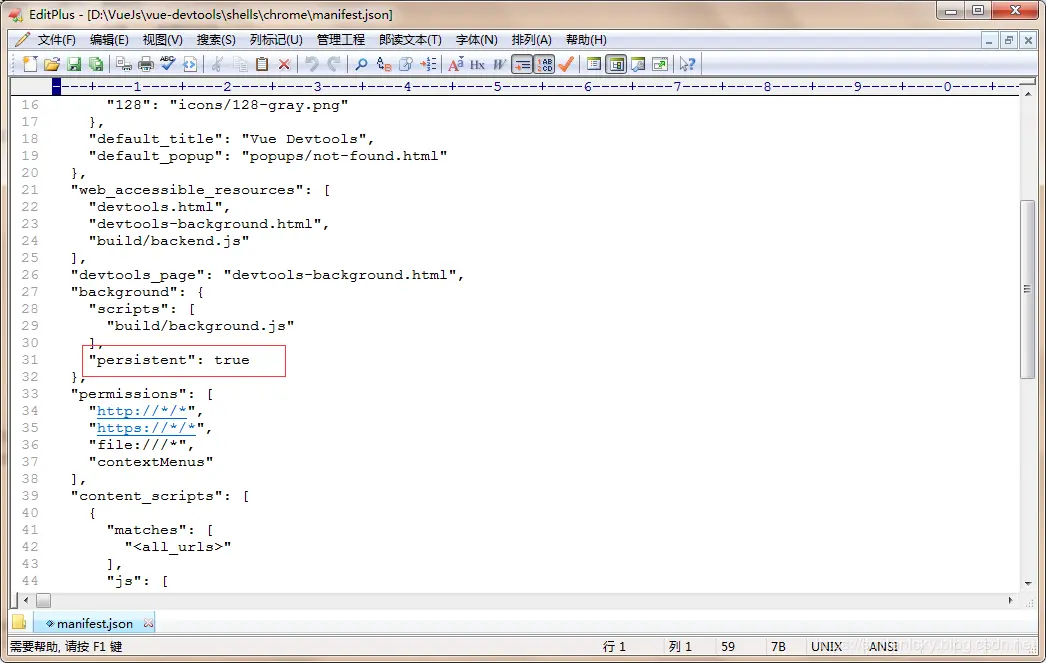
Task: Click UNIX in status bar
Action: point(826,646)
